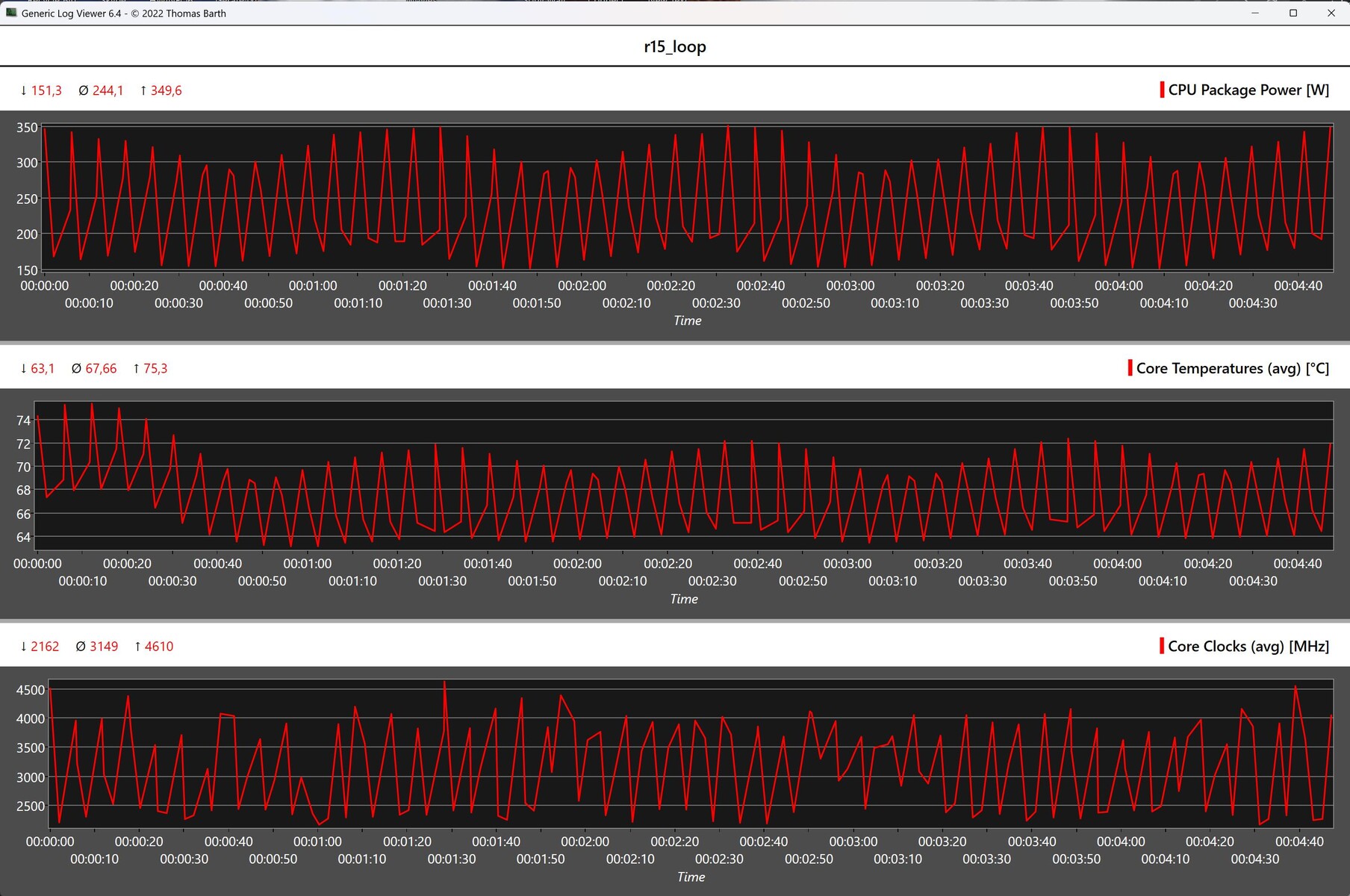The width and height of the screenshot is (1350, 896).
Task: Maximize the Generic Log Viewer window
Action: (1293, 13)
